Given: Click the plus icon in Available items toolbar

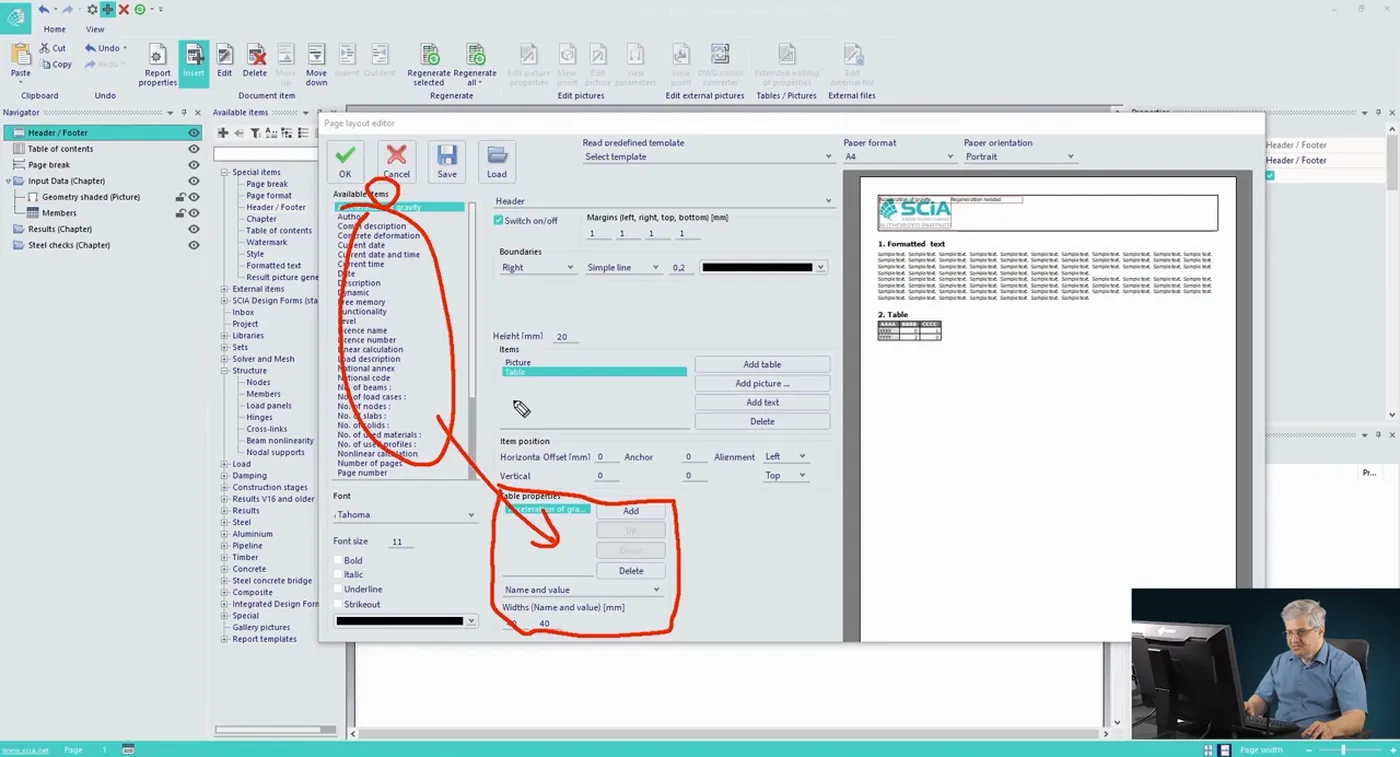Looking at the screenshot, I should 223,132.
